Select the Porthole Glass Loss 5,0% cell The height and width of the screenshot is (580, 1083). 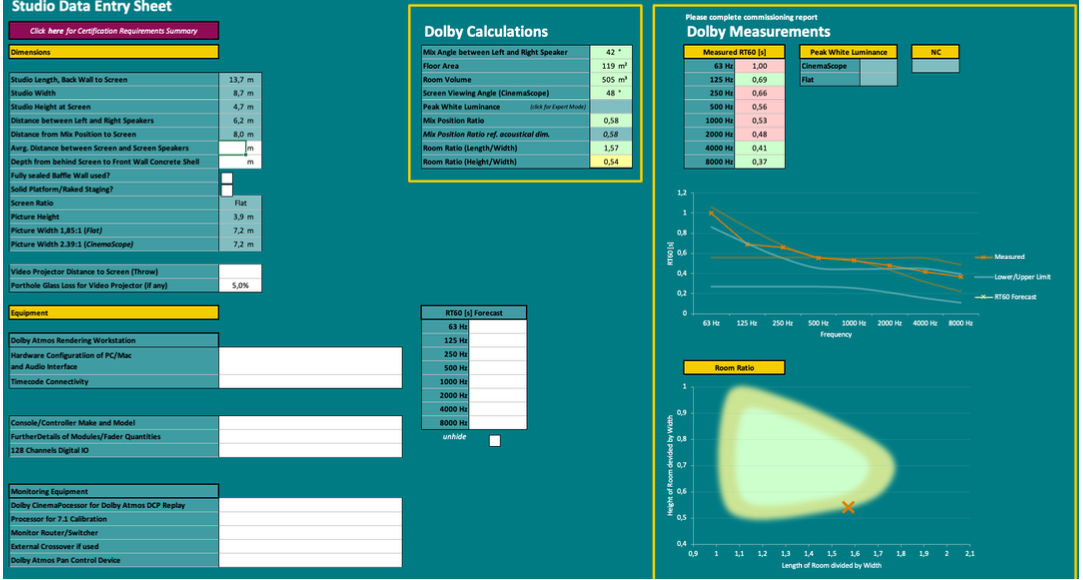coord(240,285)
